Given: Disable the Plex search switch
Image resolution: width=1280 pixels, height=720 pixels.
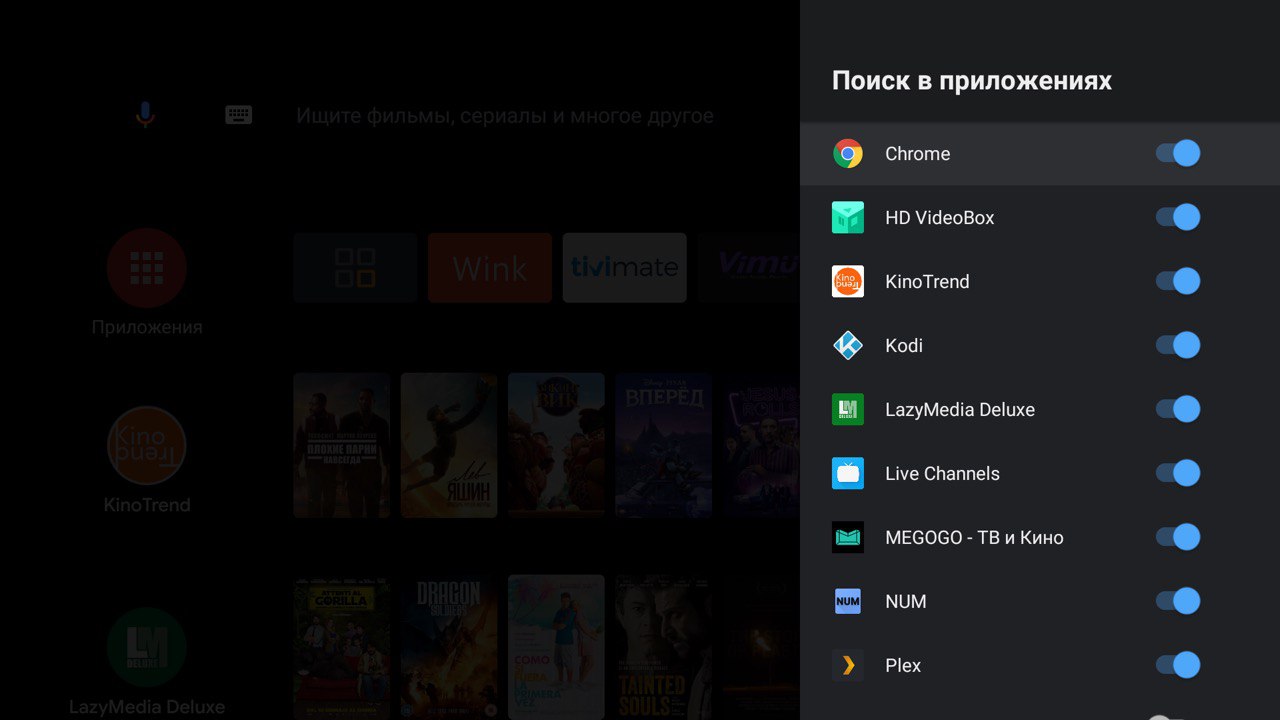Looking at the screenshot, I should pyautogui.click(x=1178, y=666).
